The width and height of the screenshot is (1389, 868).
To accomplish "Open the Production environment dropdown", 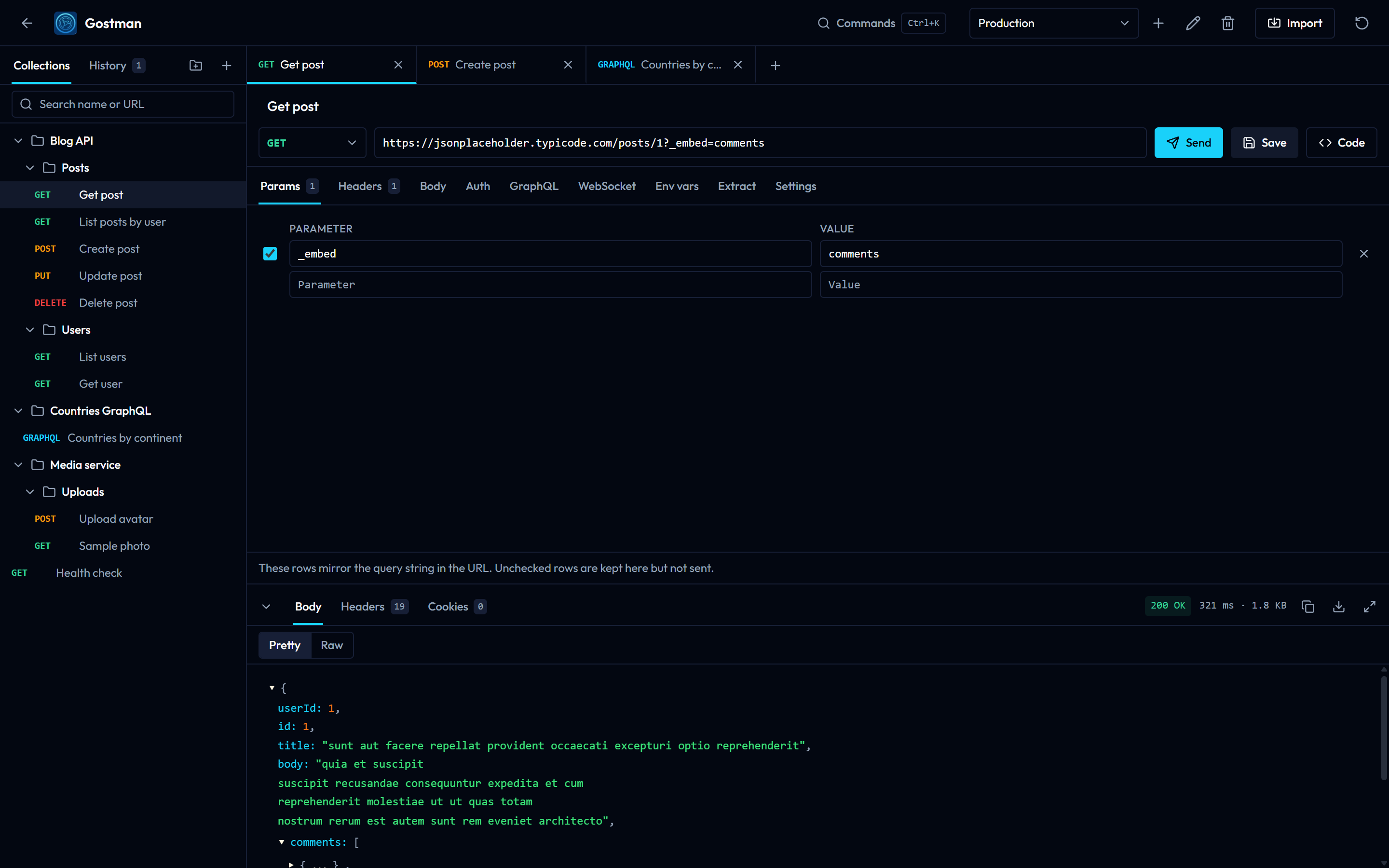I will pos(1054,23).
